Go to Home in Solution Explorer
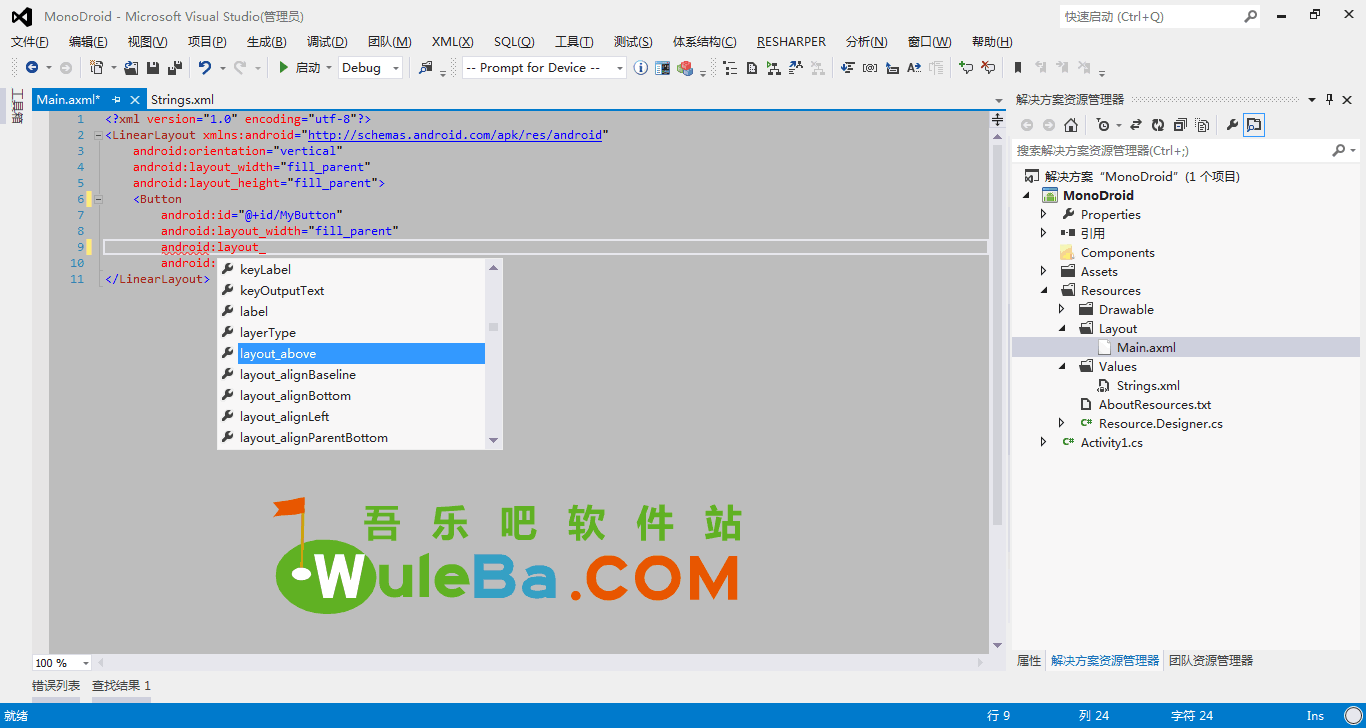Viewport: 1366px width, 728px height. tap(1071, 125)
